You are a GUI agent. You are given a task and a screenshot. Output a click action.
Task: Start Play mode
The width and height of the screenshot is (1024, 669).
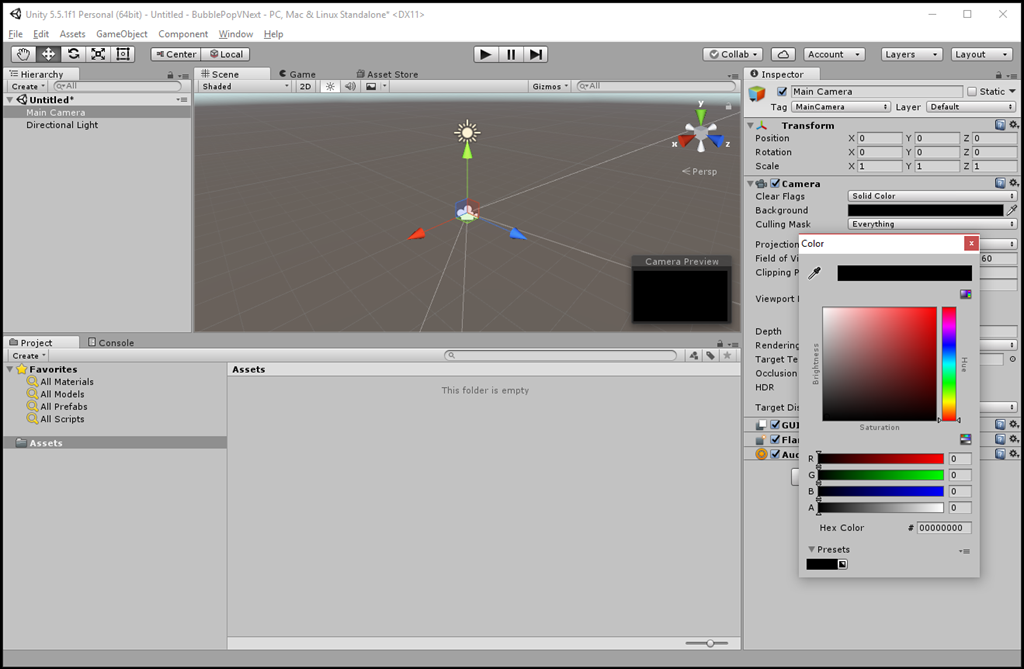tap(486, 54)
